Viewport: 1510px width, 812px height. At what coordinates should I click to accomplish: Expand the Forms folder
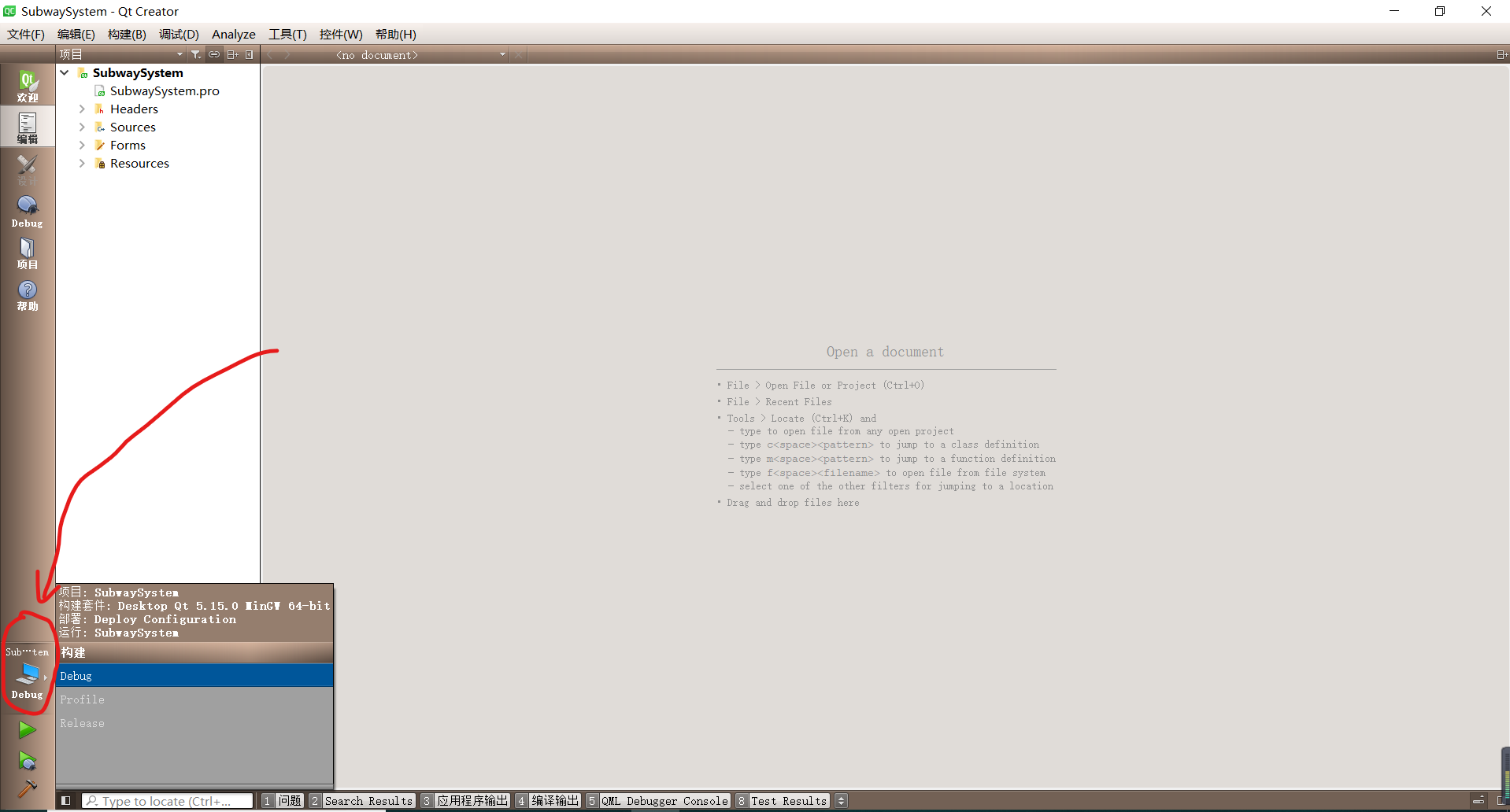(82, 145)
